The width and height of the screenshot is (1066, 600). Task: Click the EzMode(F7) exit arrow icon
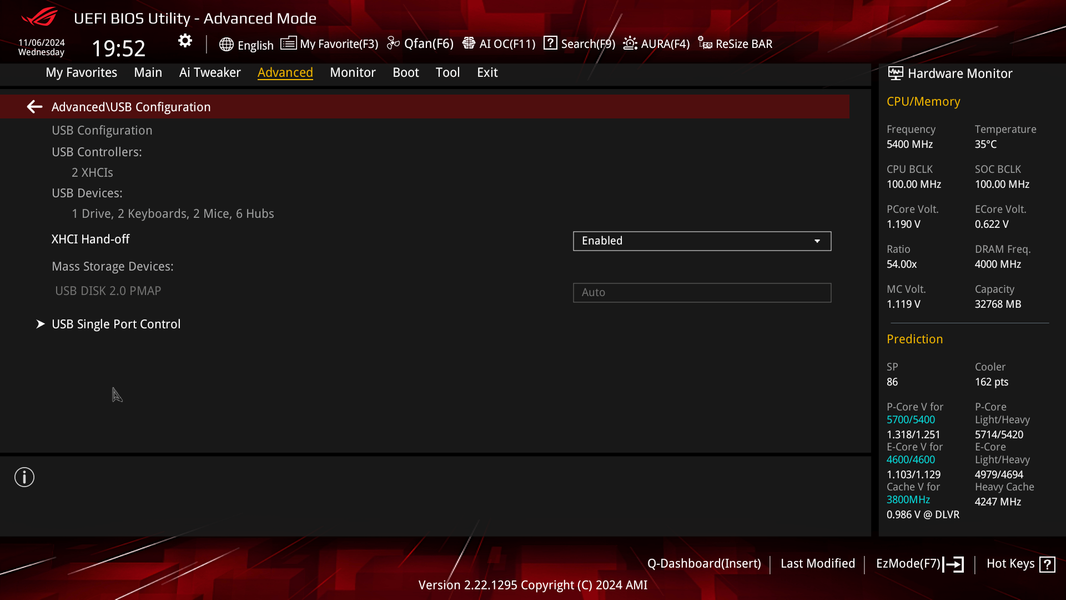953,564
